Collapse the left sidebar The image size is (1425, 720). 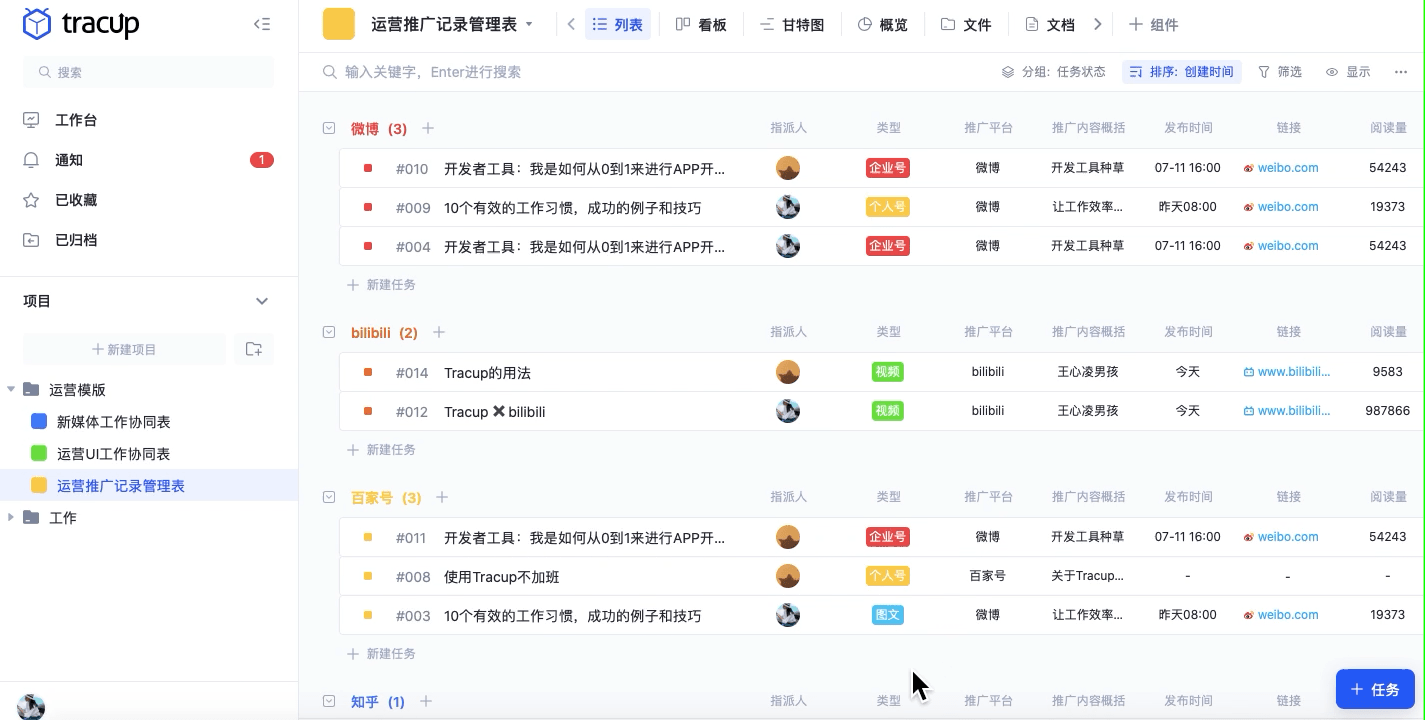tap(262, 24)
